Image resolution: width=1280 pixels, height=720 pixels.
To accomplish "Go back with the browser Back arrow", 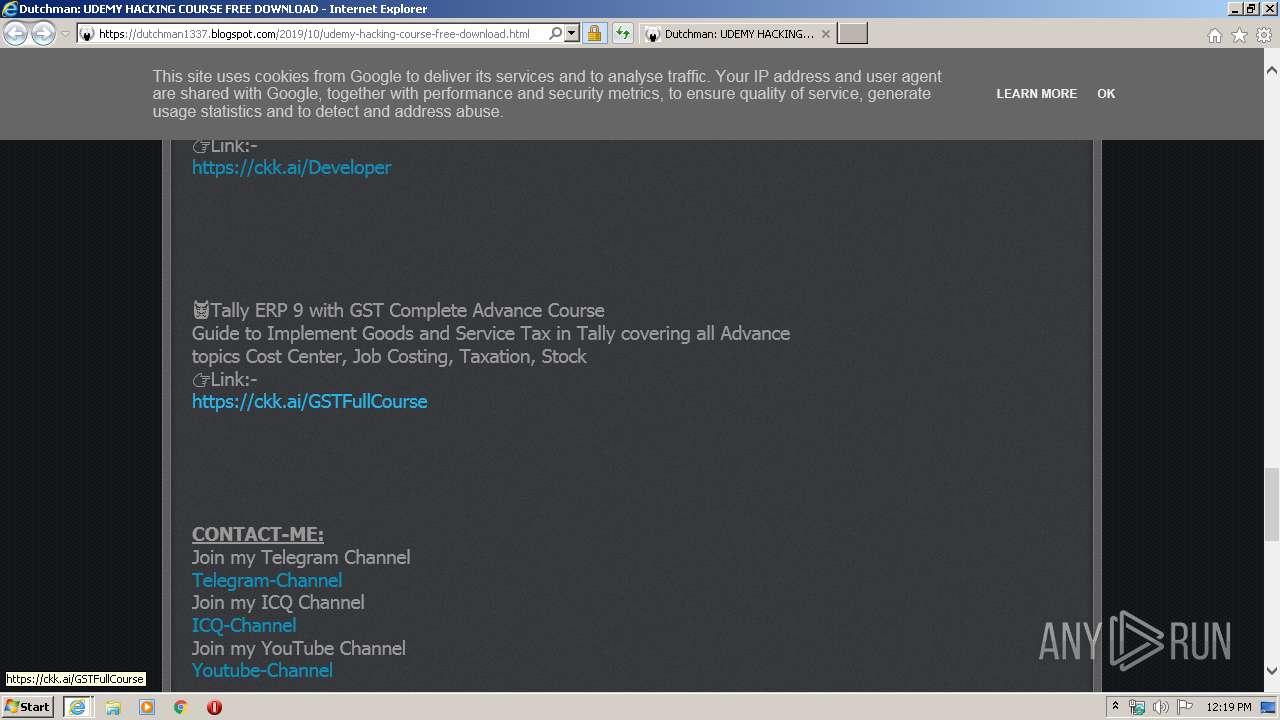I will pyautogui.click(x=16, y=34).
